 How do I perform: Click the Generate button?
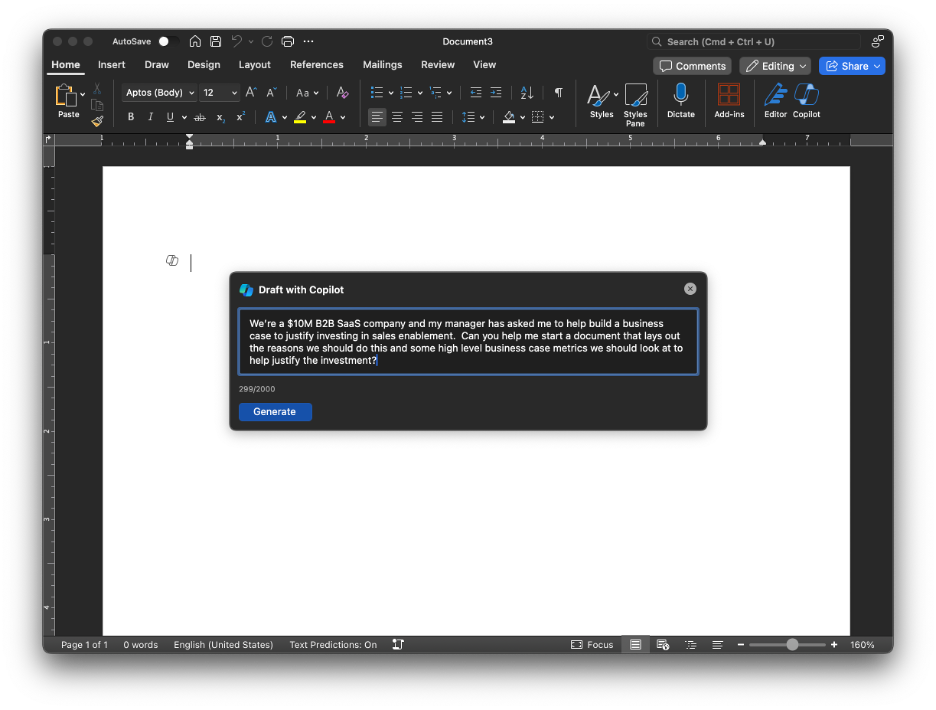pos(275,411)
